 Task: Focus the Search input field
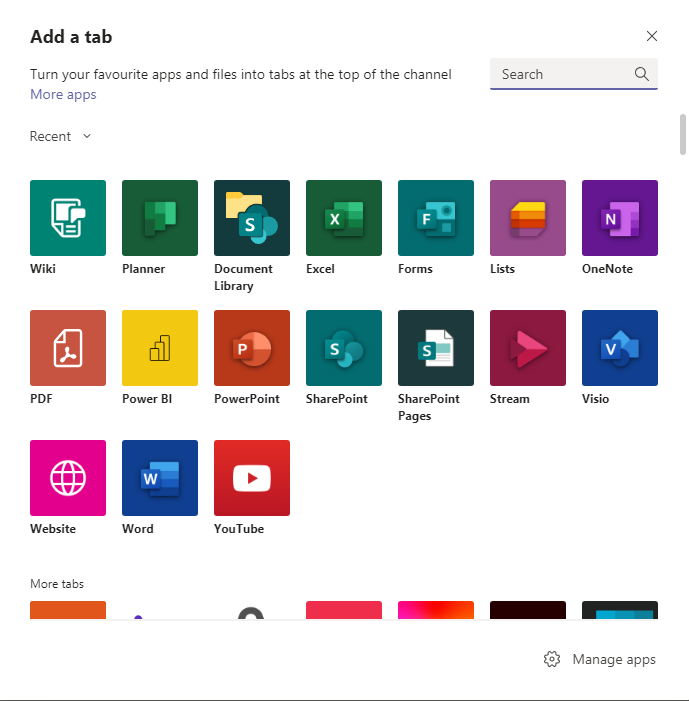coord(574,74)
